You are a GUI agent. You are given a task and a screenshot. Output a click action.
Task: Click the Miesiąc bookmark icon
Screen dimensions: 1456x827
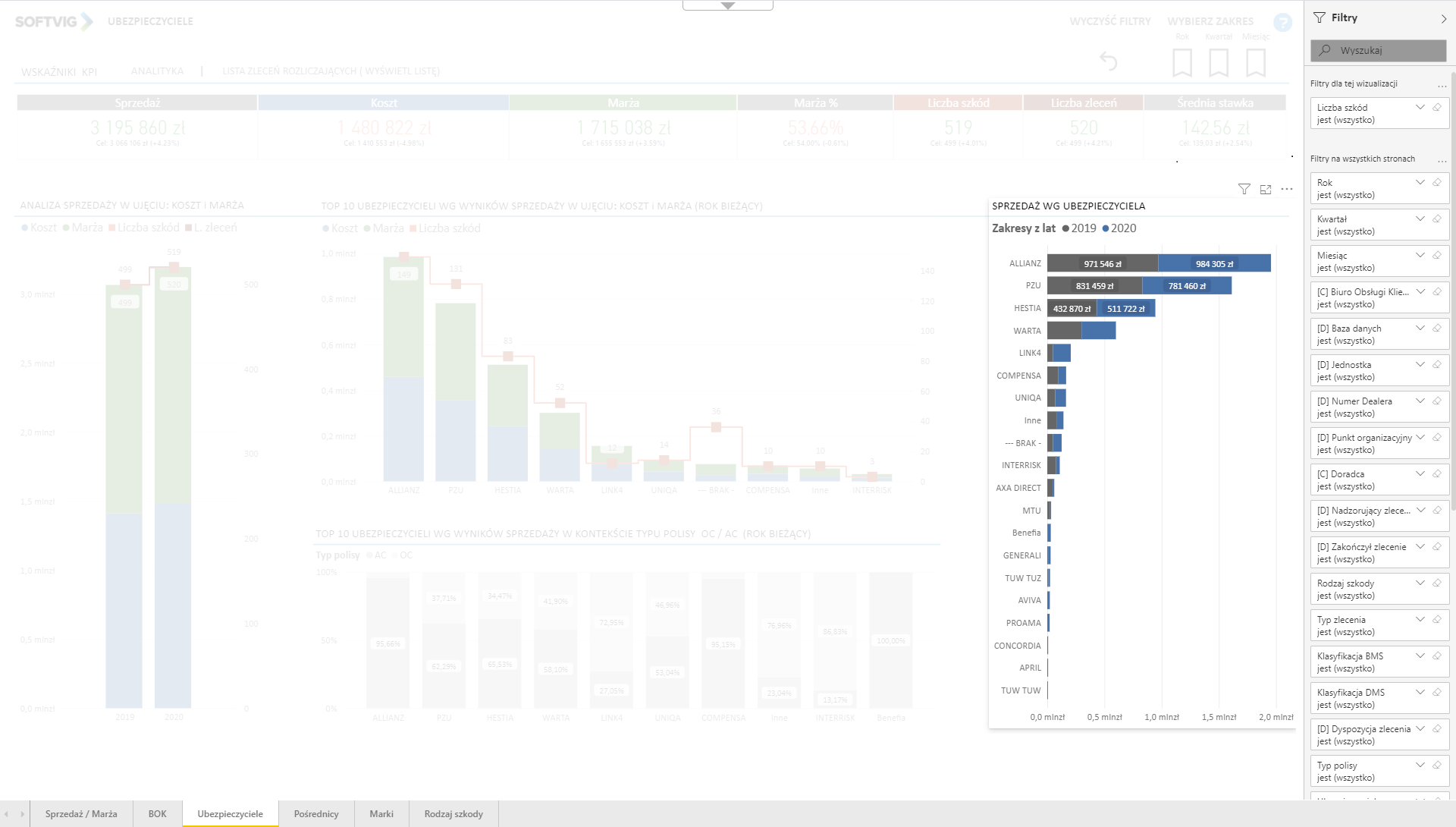point(1255,62)
